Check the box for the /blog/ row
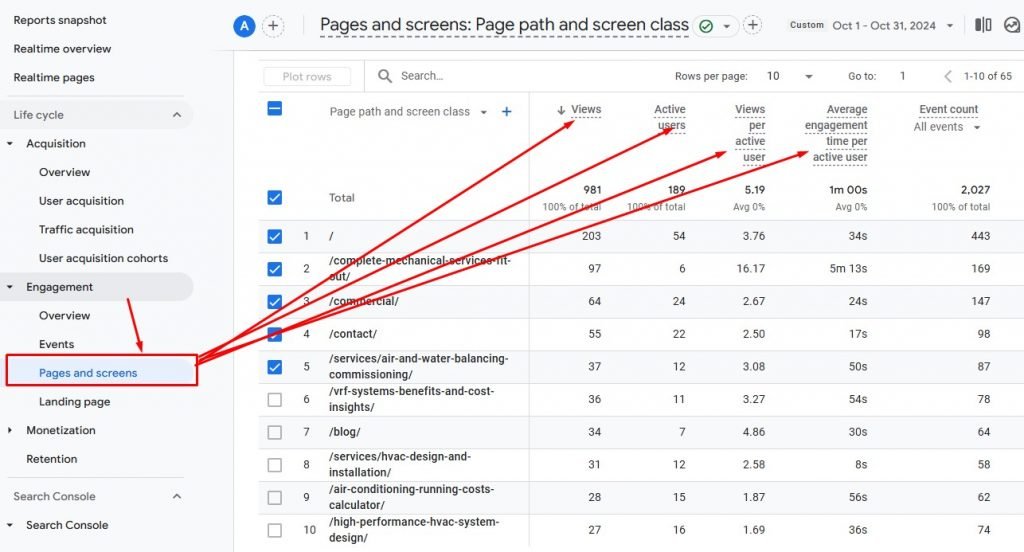The height and width of the screenshot is (552, 1024). [275, 432]
